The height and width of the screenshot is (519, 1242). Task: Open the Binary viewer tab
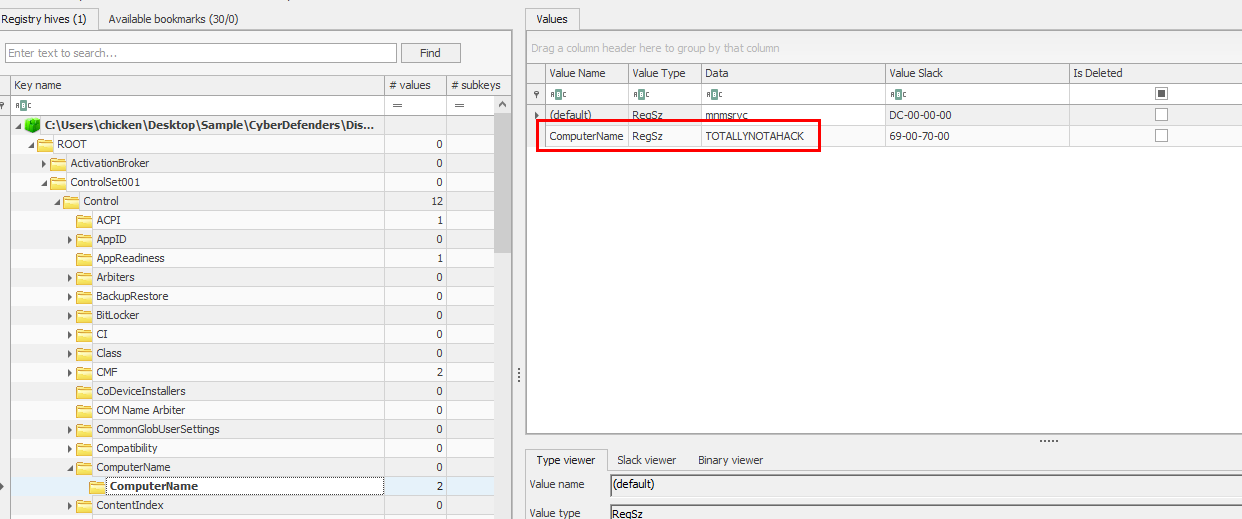click(x=730, y=460)
